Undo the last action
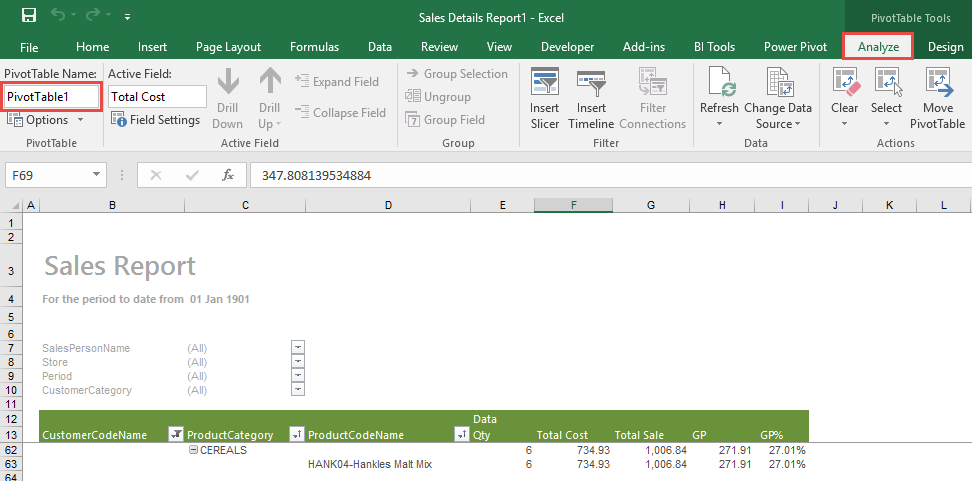972x481 pixels. pos(58,16)
